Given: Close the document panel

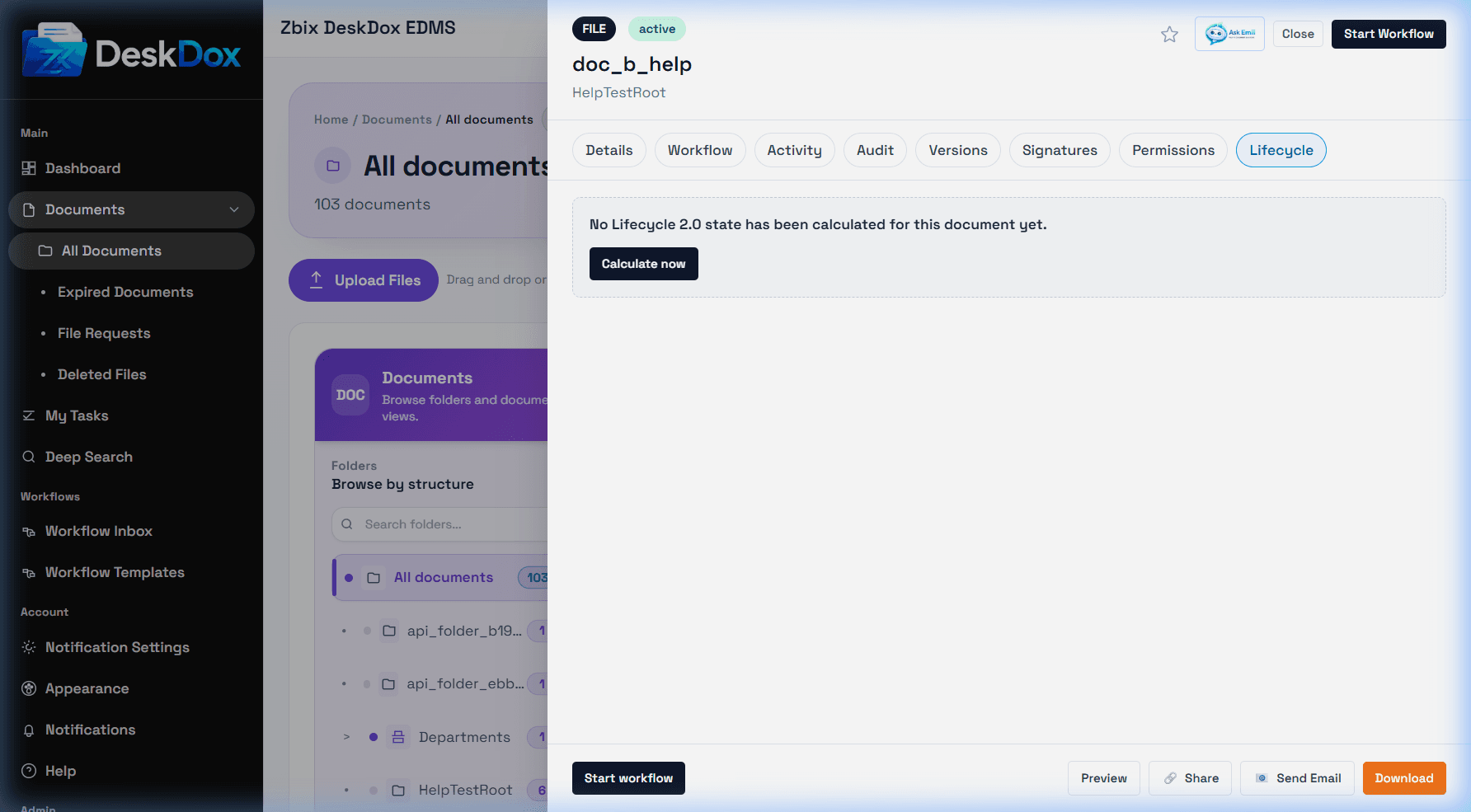Looking at the screenshot, I should point(1298,34).
